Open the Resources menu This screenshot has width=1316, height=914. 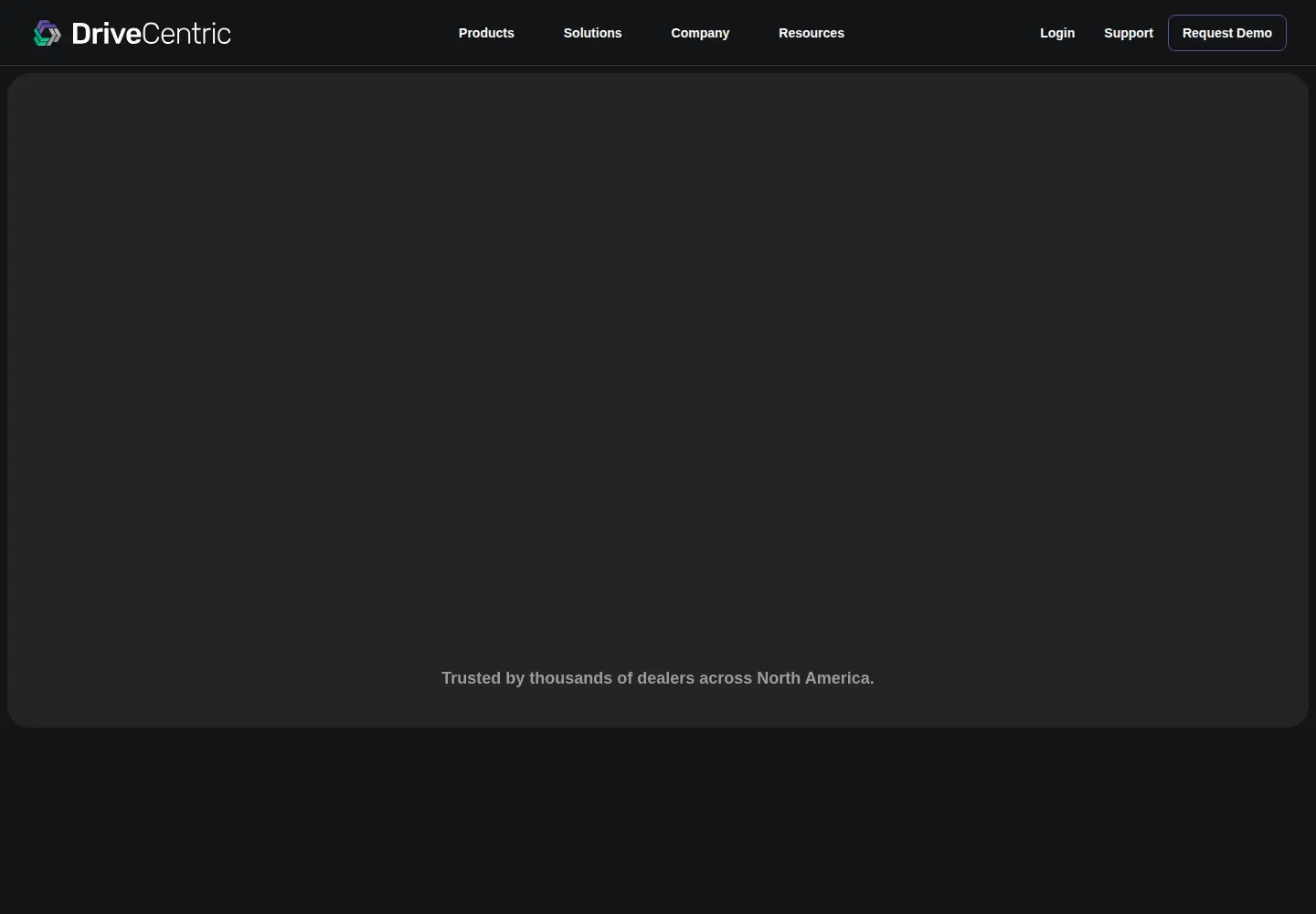[812, 33]
